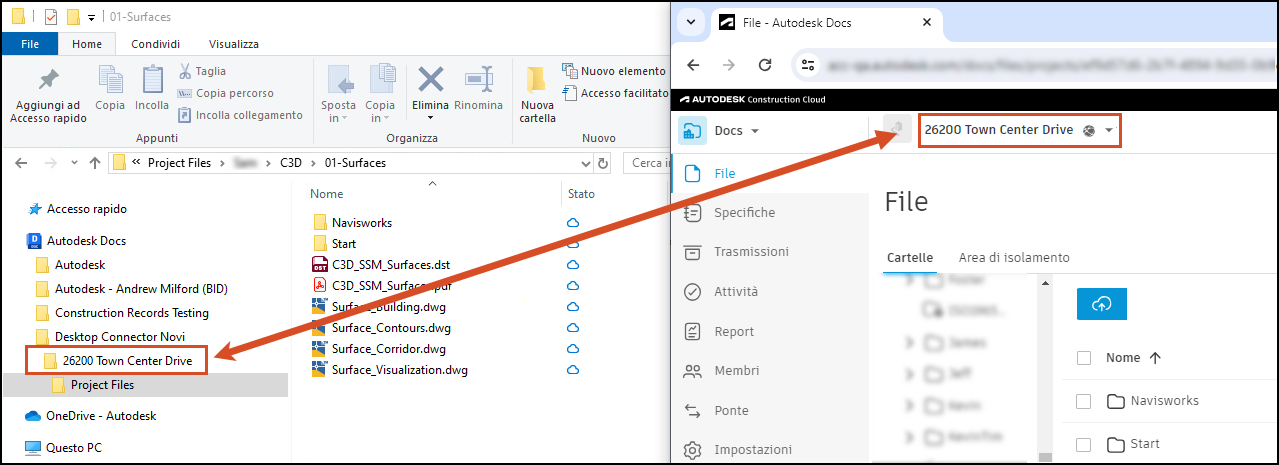Click Incolla collegamento in ribbon

point(240,115)
